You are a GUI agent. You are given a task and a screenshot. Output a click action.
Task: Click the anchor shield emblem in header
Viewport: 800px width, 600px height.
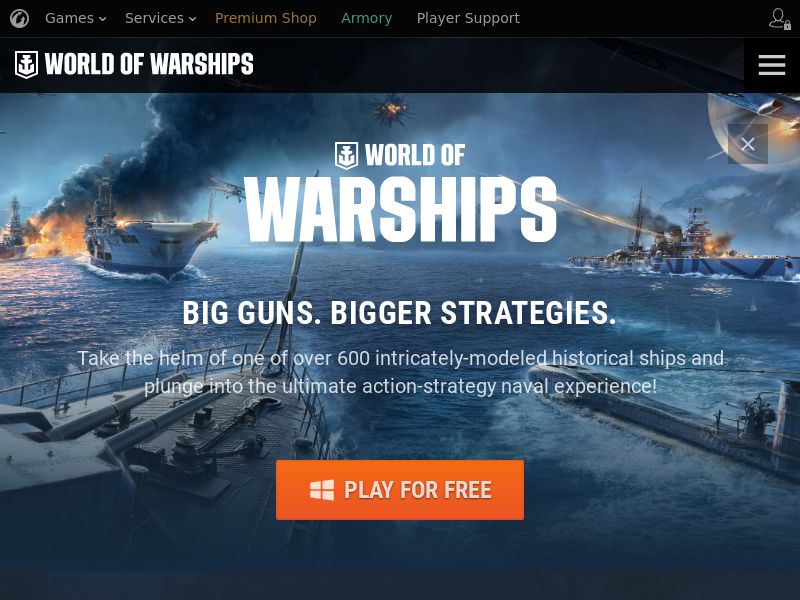(x=26, y=64)
